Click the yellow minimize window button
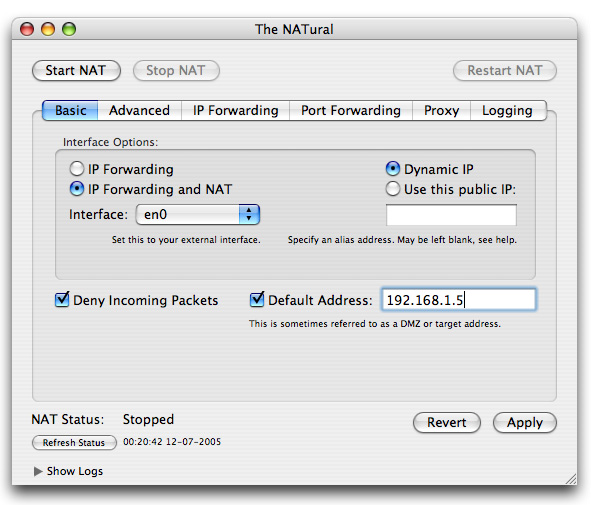 tap(48, 29)
